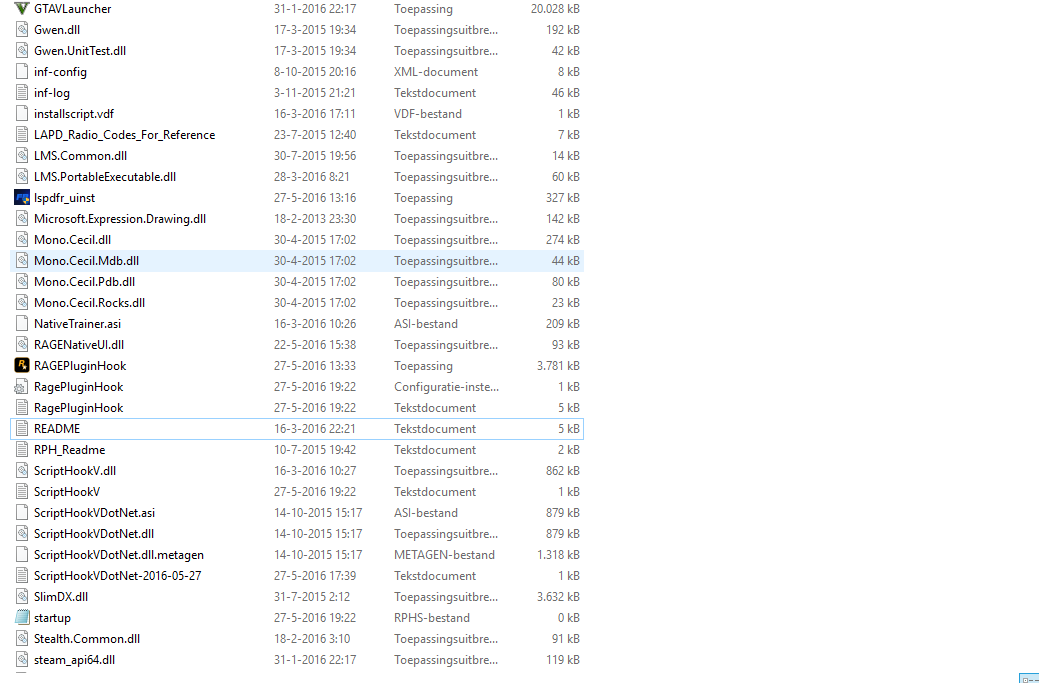The height and width of the screenshot is (683, 1039).
Task: Select the installscript.vdf file name
Action: tap(74, 114)
